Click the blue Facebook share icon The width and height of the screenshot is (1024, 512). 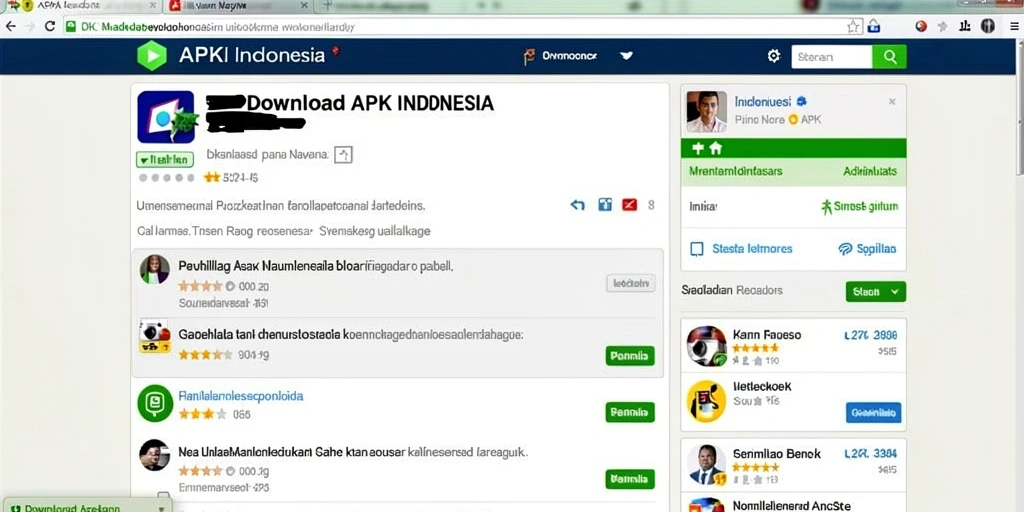coord(605,205)
